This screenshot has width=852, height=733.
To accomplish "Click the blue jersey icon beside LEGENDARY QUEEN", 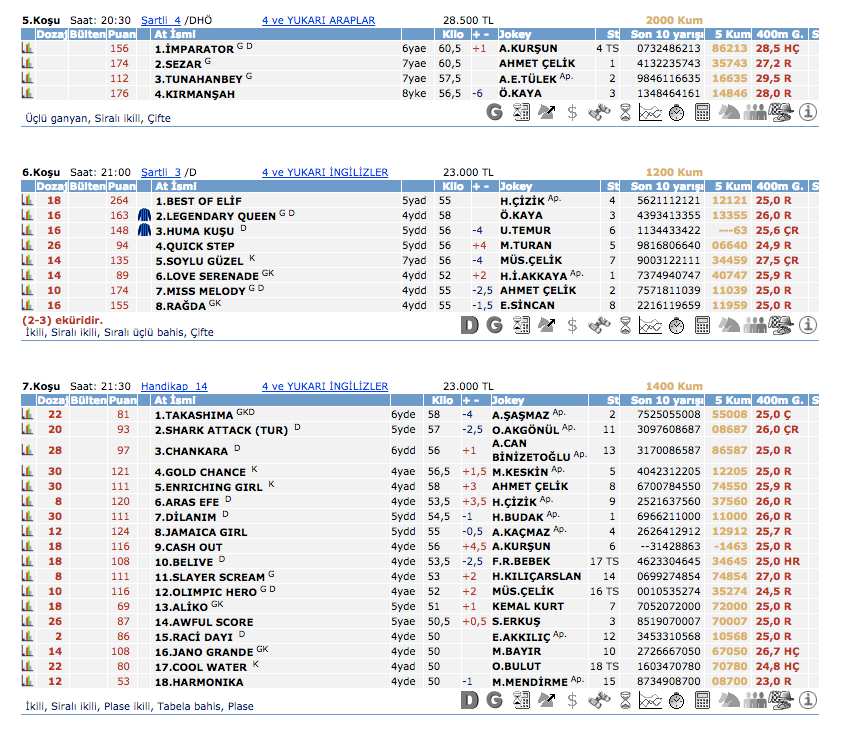I will [144, 215].
